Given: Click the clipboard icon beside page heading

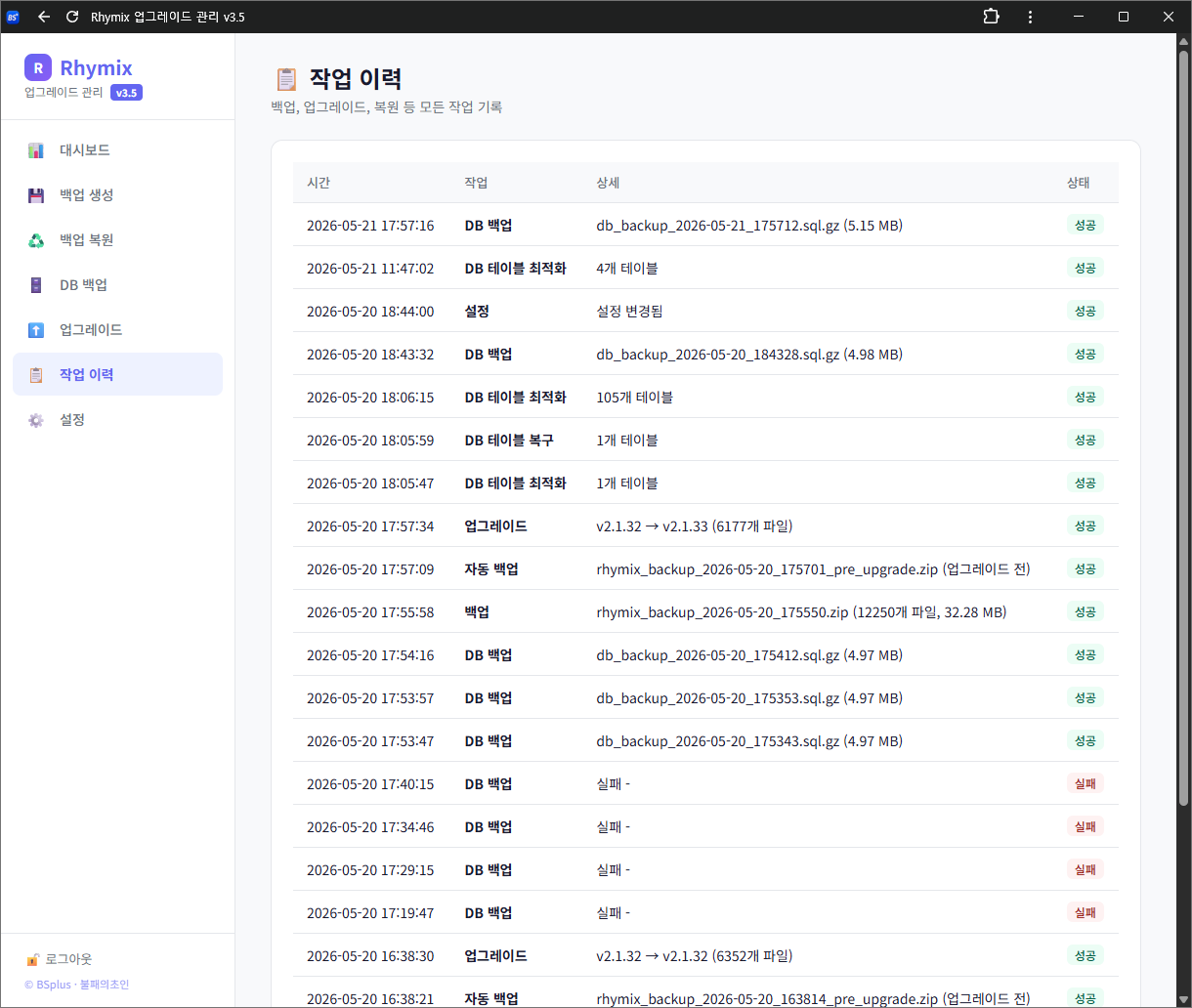Looking at the screenshot, I should coord(286,79).
